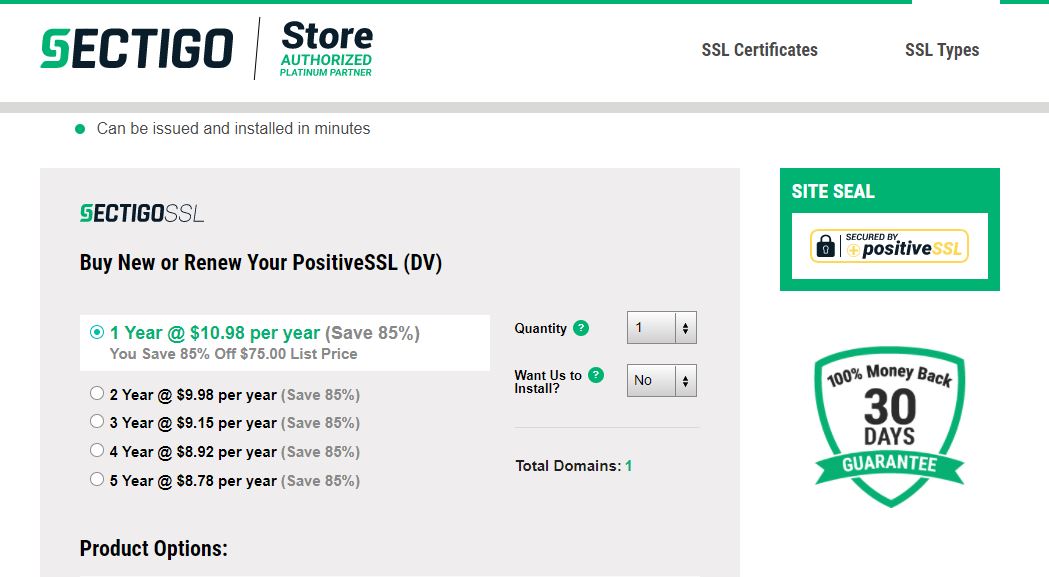
Task: Pick the 4 Year @ $8.92 option
Action: [x=97, y=450]
